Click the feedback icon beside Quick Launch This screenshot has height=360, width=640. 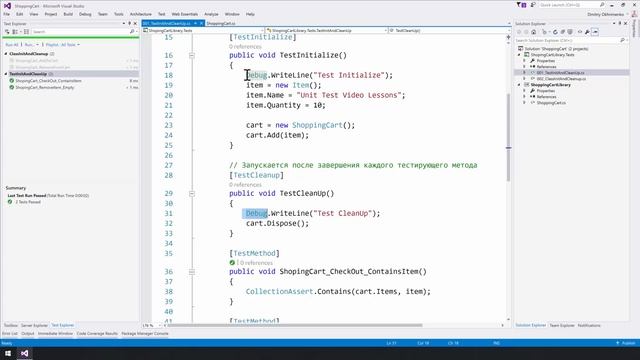[533, 5]
